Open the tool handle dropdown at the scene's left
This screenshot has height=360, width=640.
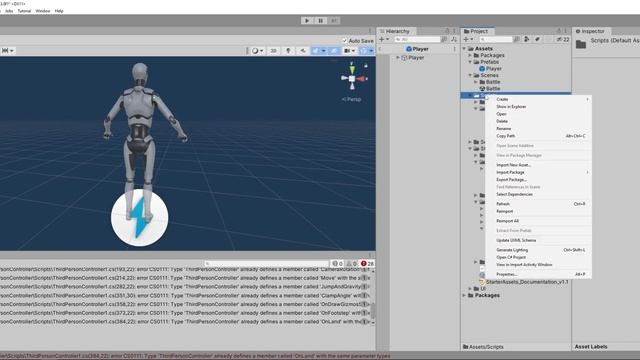coord(8,51)
